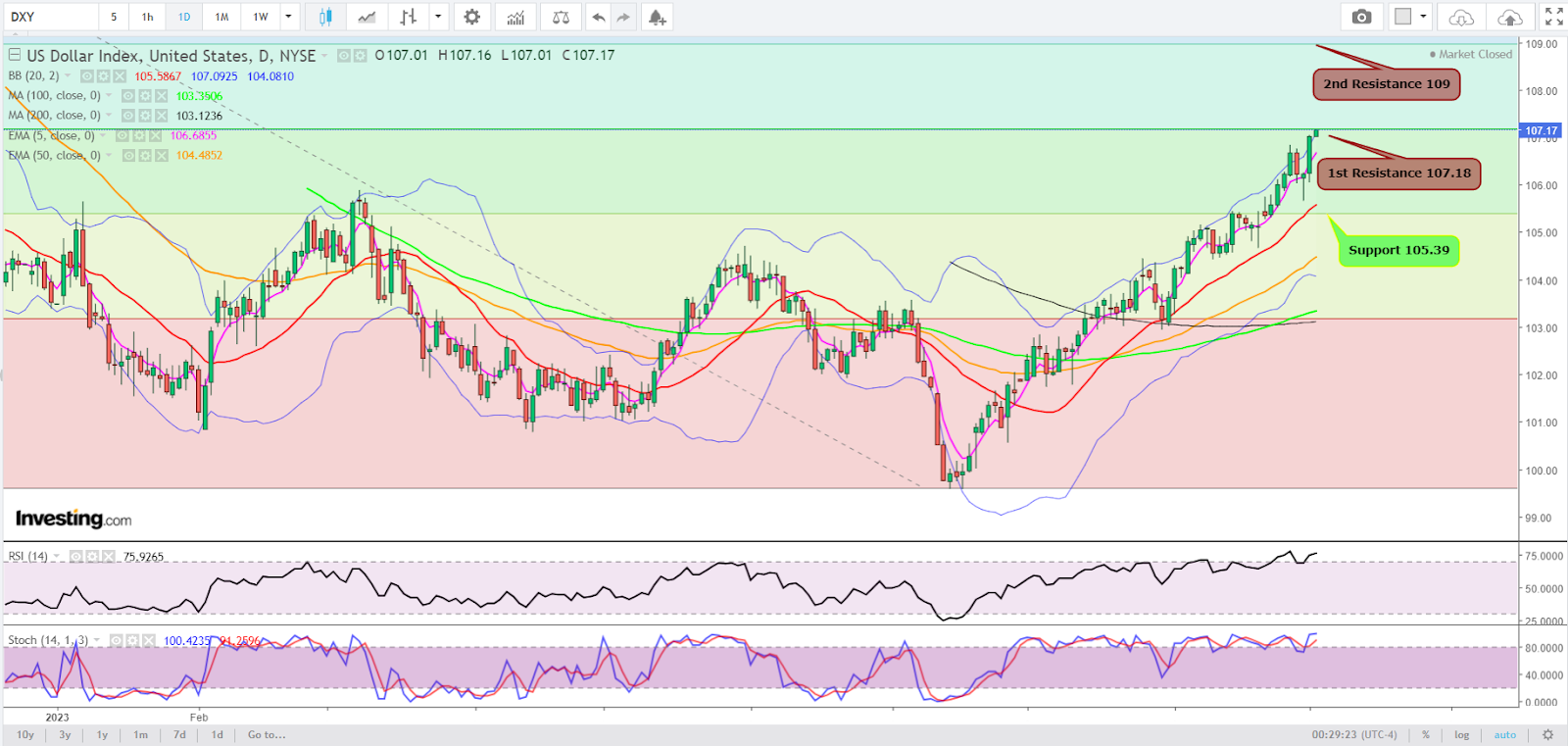This screenshot has height=746, width=1568.
Task: Select the 1D interval
Action: pyautogui.click(x=184, y=17)
